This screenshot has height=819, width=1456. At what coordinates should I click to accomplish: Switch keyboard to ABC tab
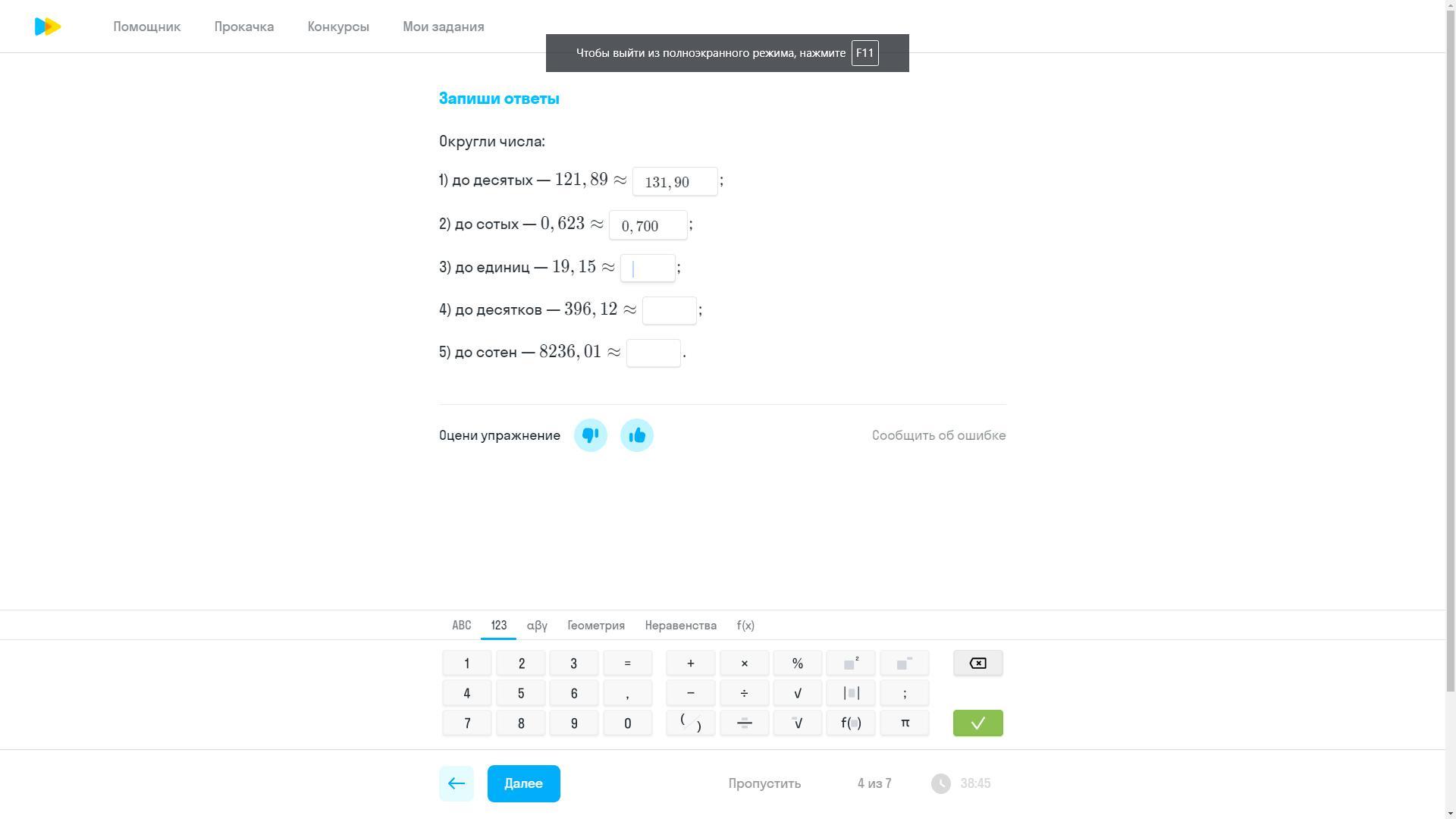click(461, 626)
